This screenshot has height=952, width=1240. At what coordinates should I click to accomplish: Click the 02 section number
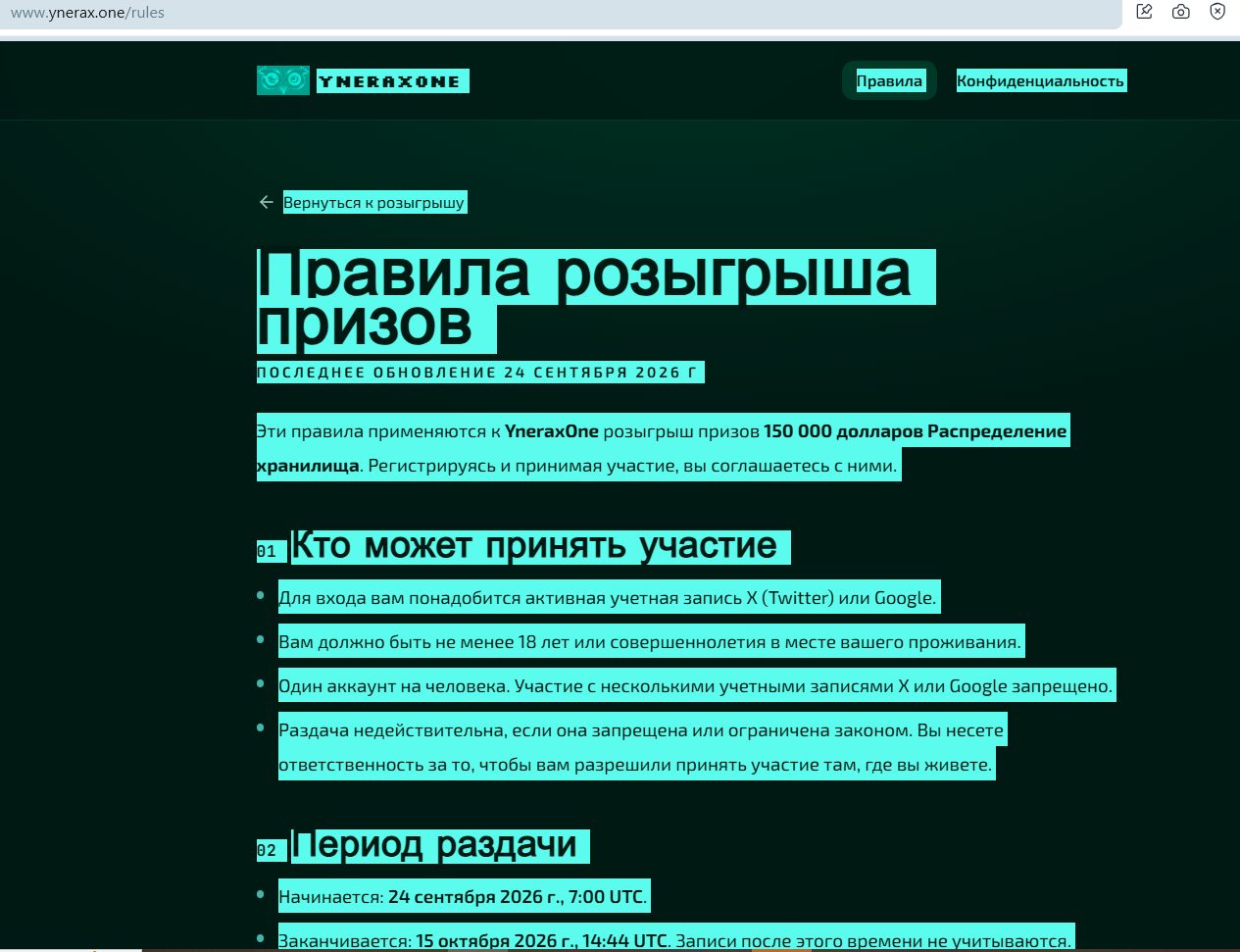pos(267,850)
